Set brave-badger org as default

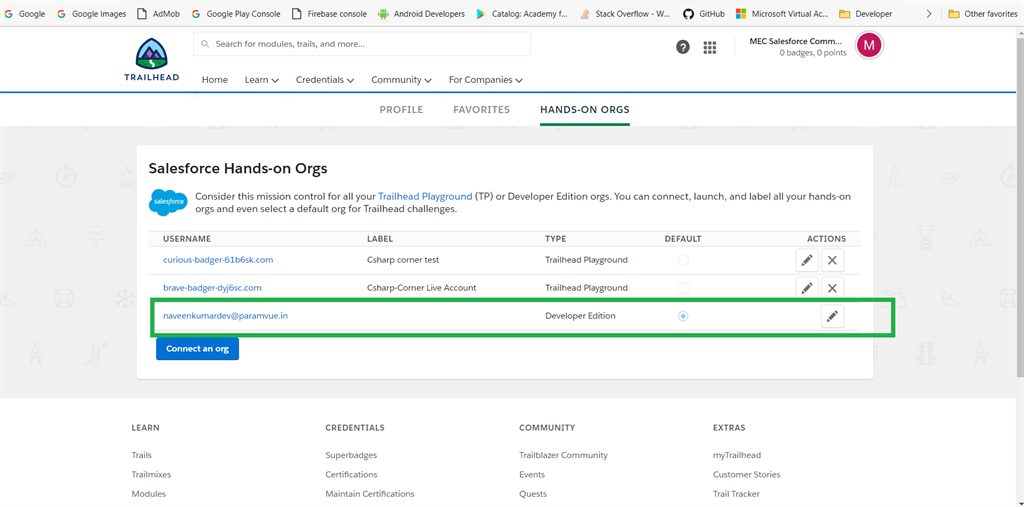point(683,288)
